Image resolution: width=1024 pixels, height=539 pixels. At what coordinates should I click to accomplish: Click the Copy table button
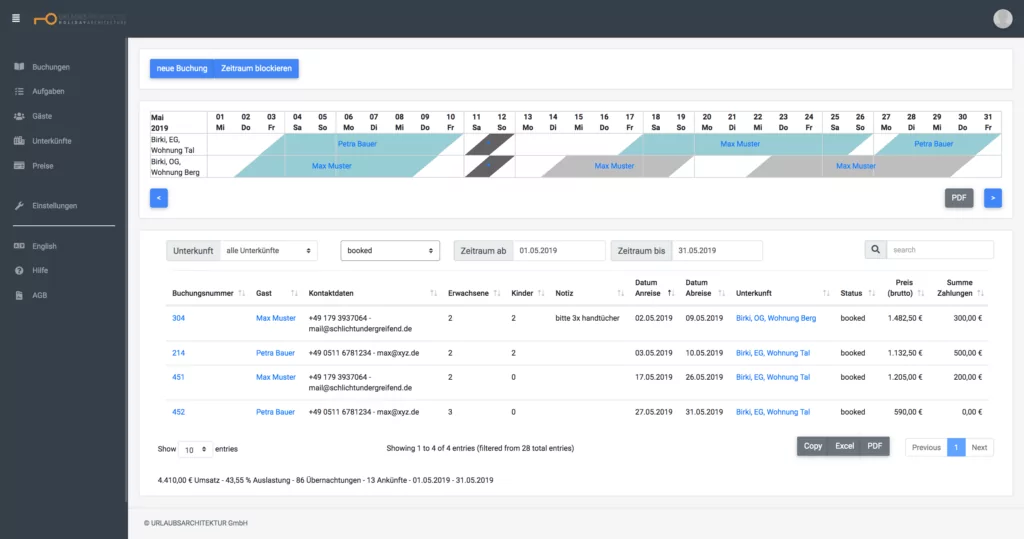(x=812, y=446)
